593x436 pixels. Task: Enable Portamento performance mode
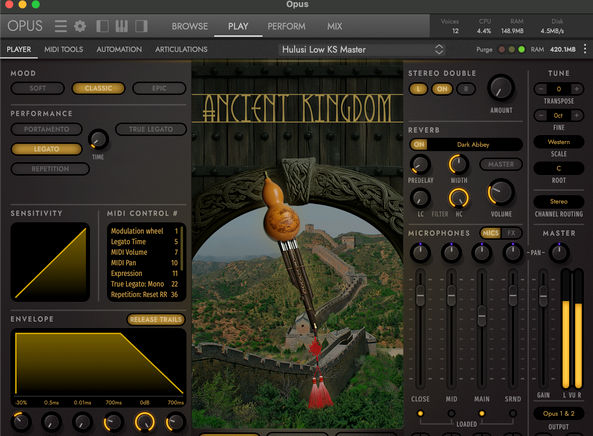(x=47, y=129)
